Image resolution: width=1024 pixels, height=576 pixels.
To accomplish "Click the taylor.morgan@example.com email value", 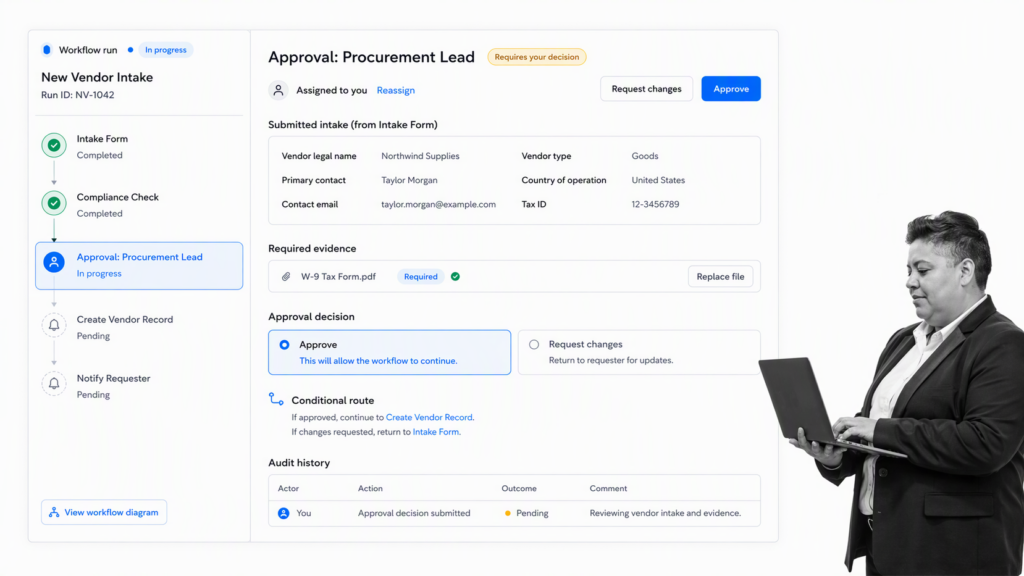I will (439, 204).
